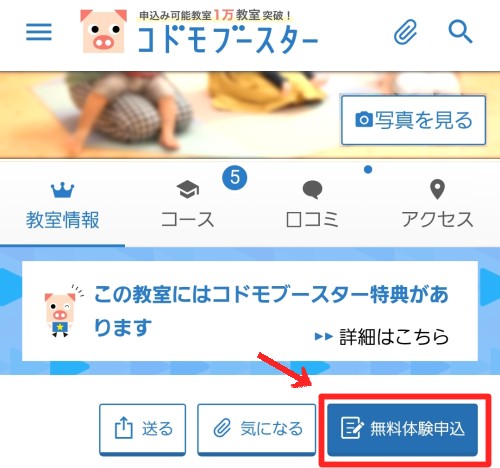Click the コドモブースター site title

coord(228,39)
